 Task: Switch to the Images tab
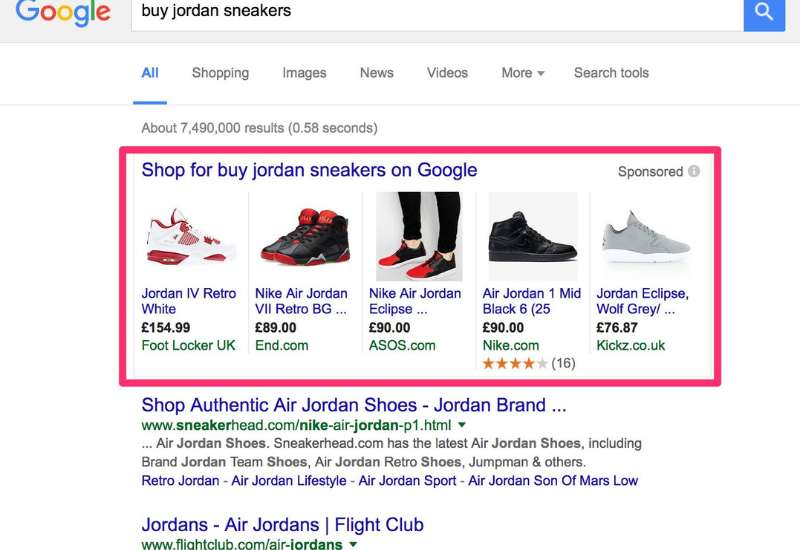click(305, 73)
